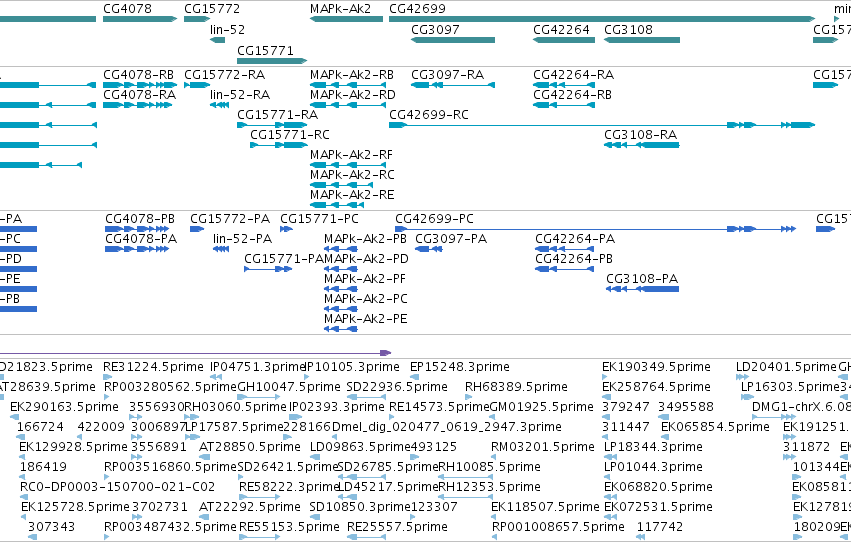Select lin-52-RA transcript label
851x542 pixels.
(x=240, y=94)
